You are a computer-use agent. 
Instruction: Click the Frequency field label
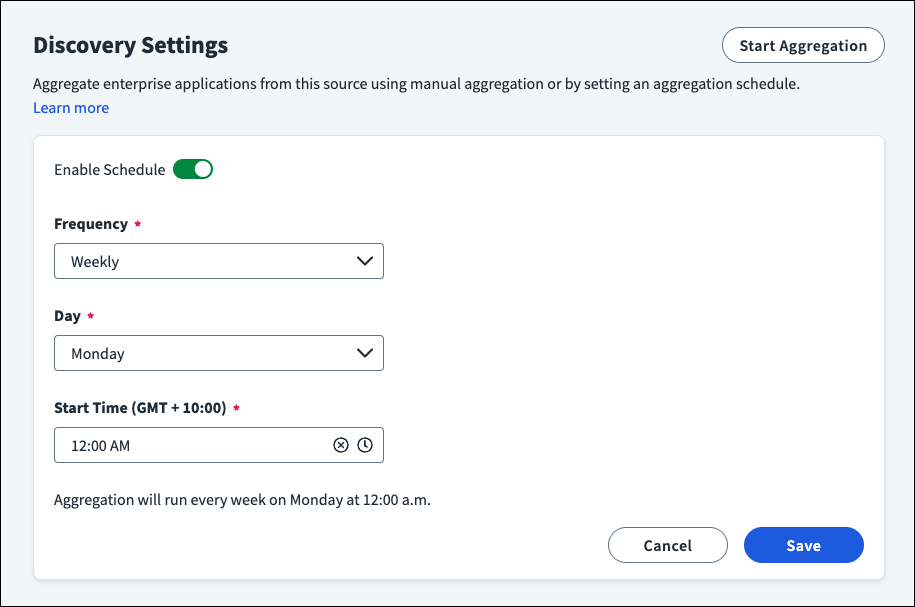(x=91, y=224)
